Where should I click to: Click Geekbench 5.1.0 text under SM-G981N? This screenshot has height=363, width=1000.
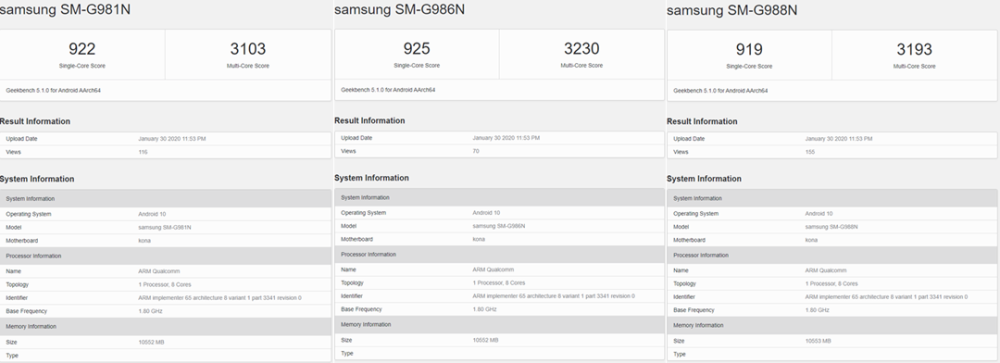54,91
